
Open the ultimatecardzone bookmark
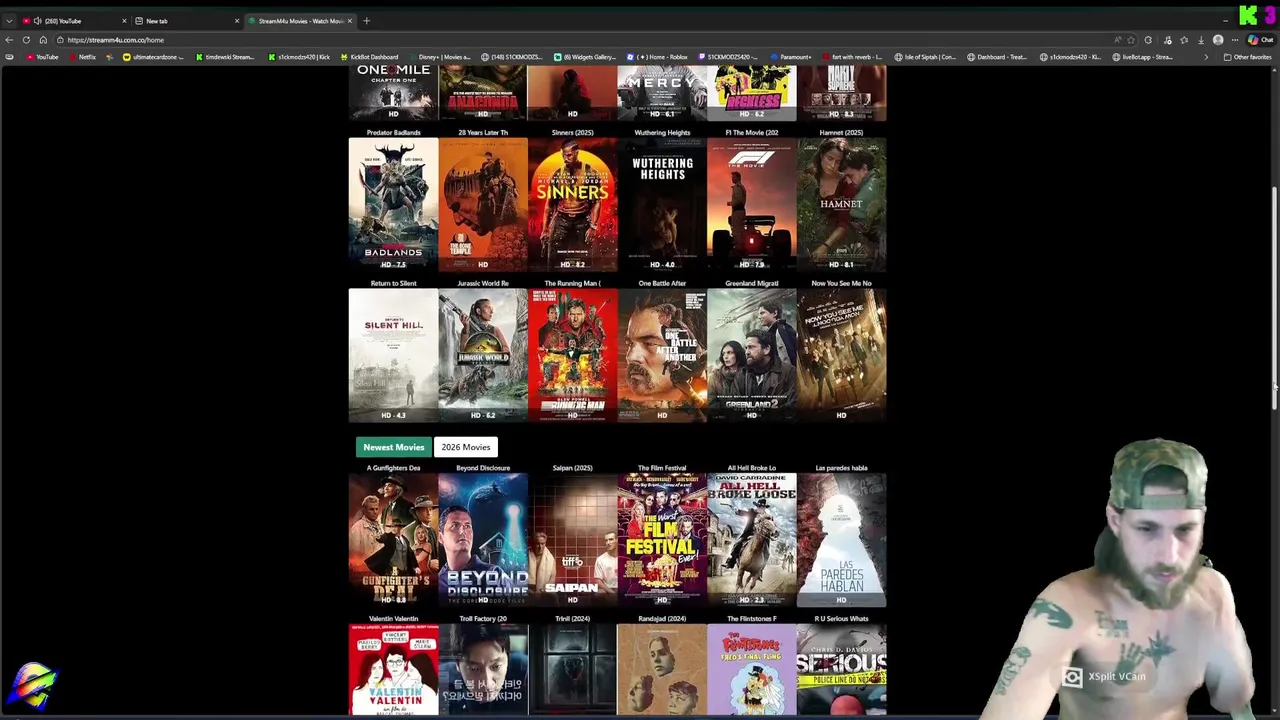tap(153, 57)
